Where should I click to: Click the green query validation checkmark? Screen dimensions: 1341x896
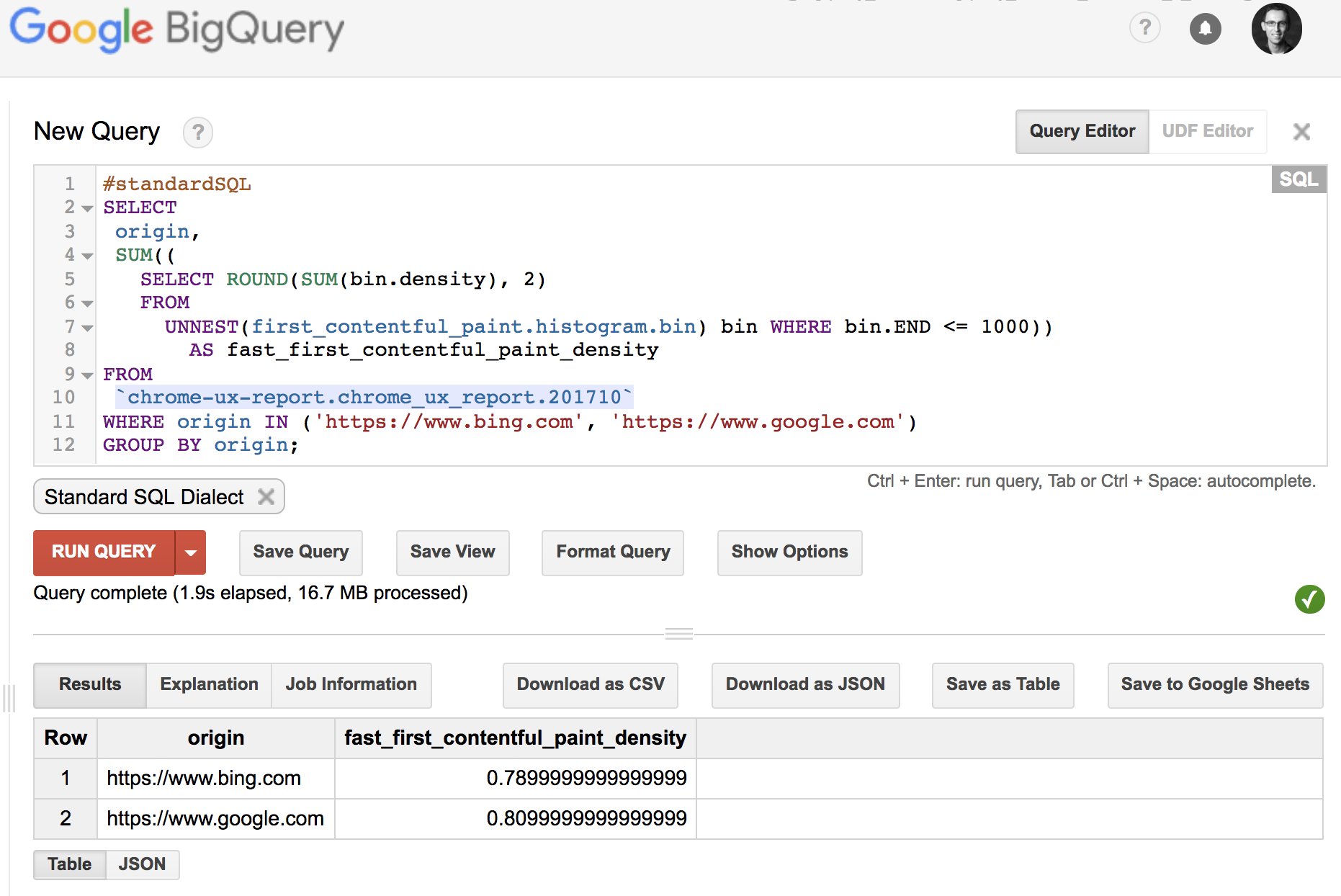[x=1309, y=599]
